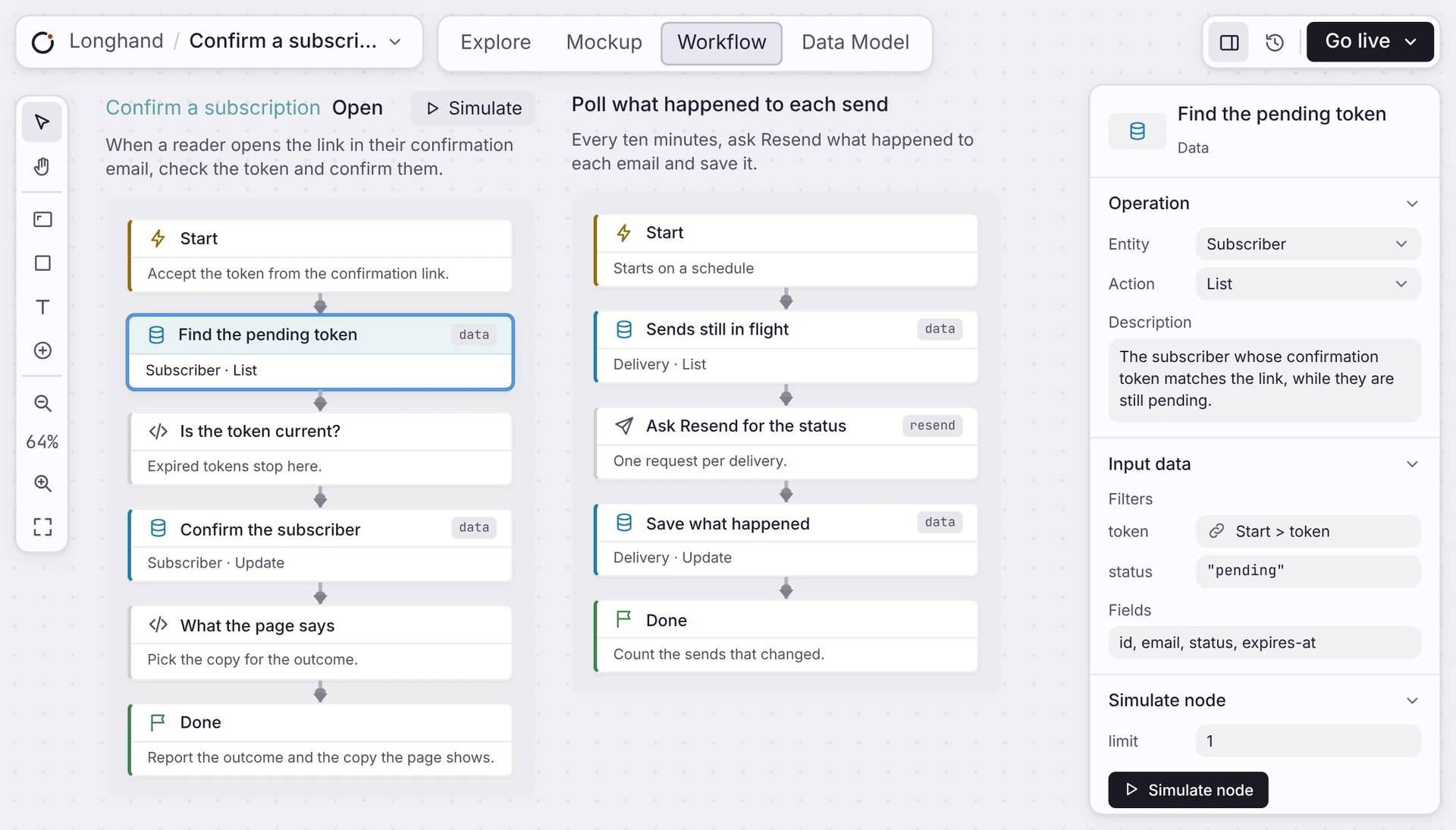
Task: Switch to the Mockup tab
Action: click(604, 42)
